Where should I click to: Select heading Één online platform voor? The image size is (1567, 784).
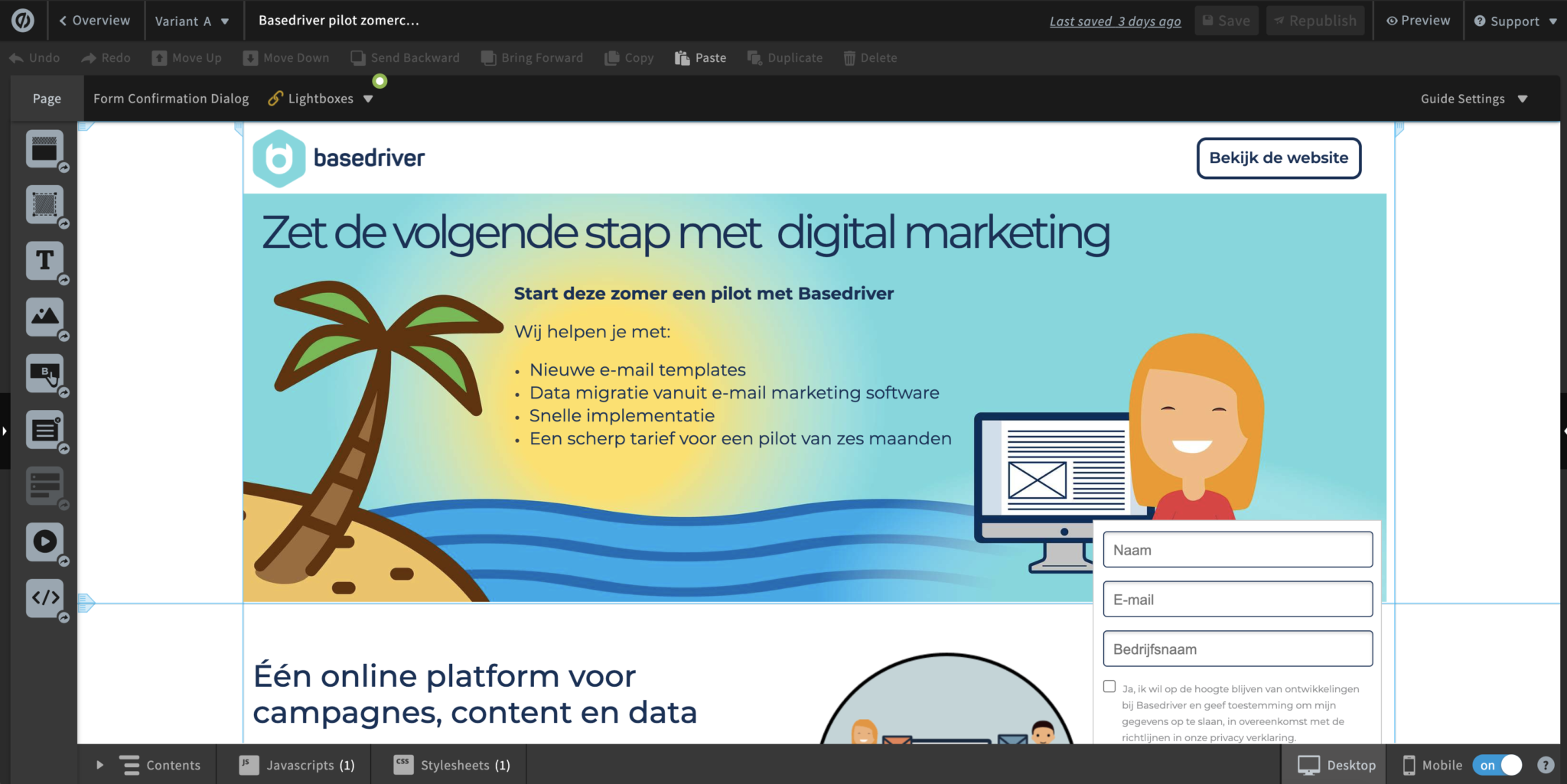point(474,695)
